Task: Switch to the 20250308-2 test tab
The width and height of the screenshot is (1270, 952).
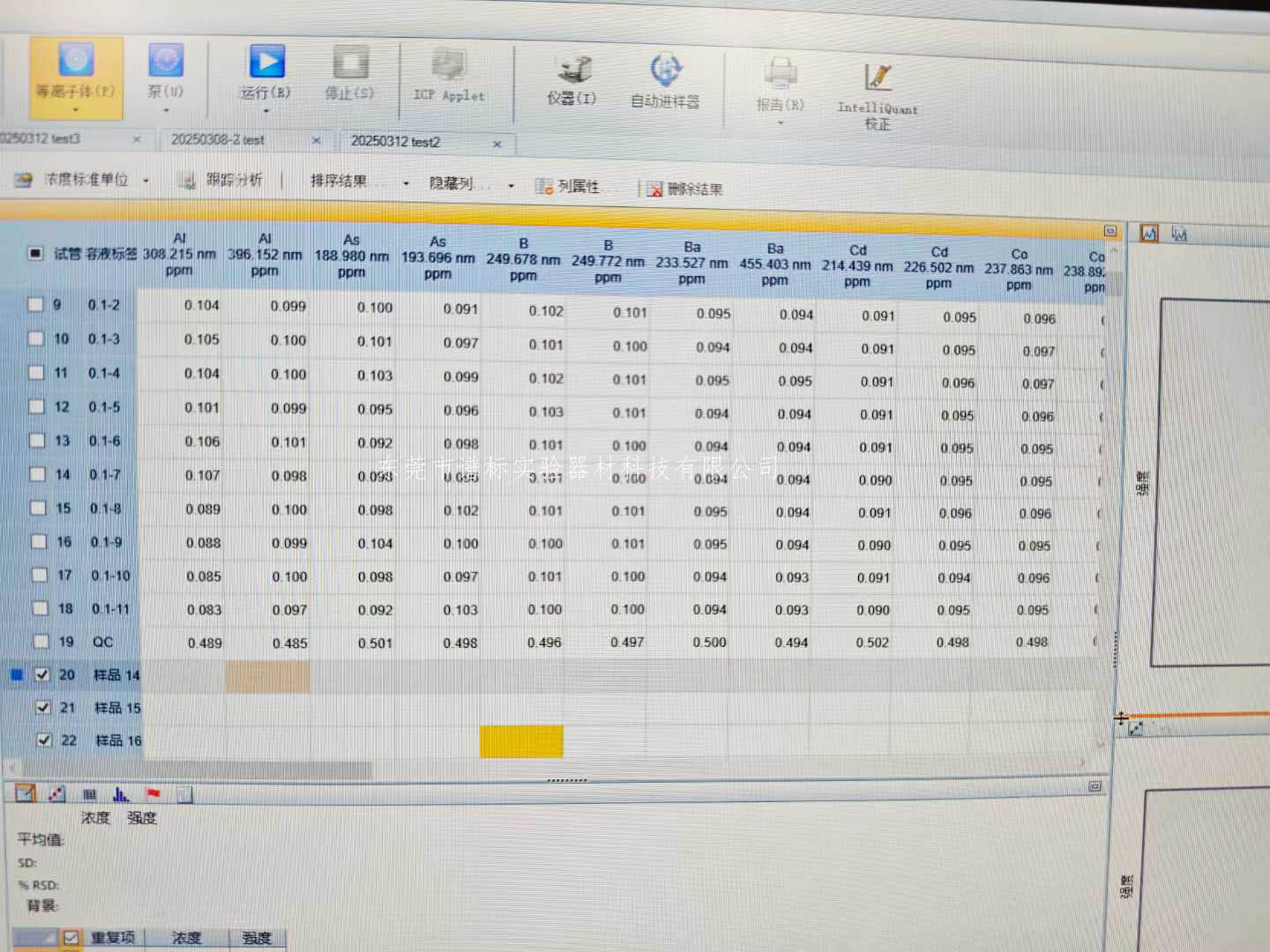Action: tap(218, 139)
